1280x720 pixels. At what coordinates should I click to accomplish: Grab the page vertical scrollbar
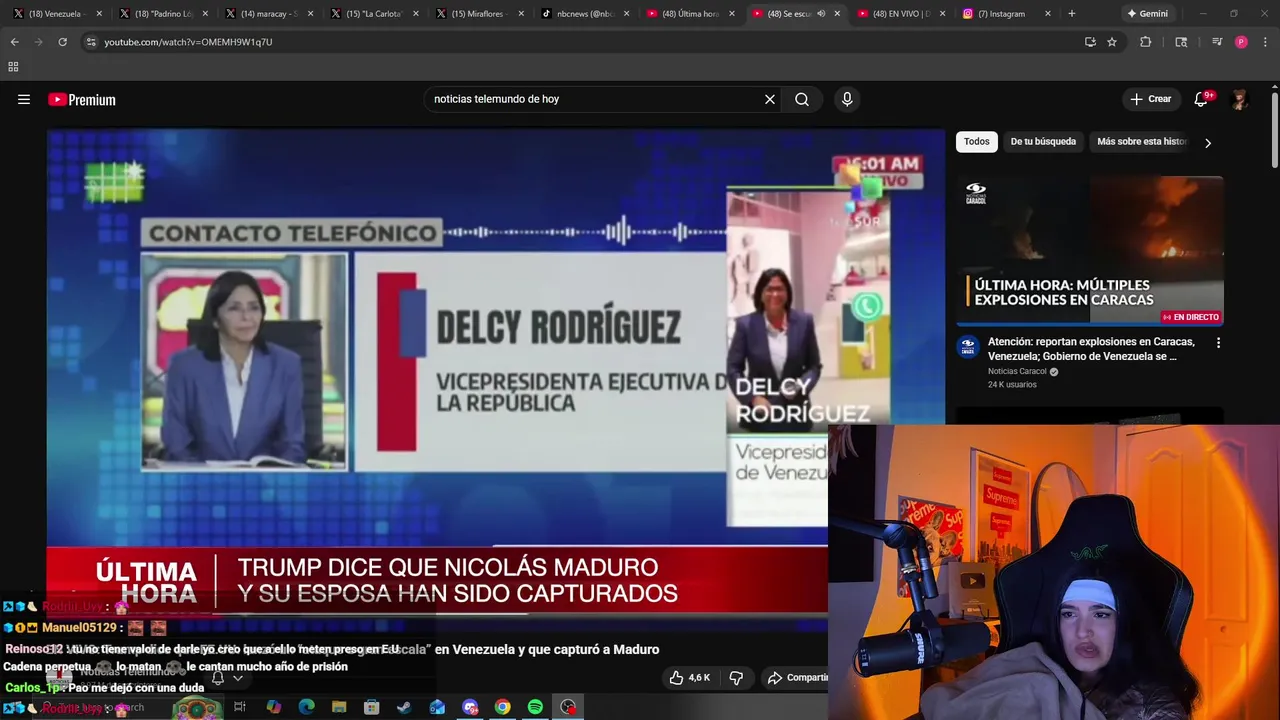tap(1275, 130)
